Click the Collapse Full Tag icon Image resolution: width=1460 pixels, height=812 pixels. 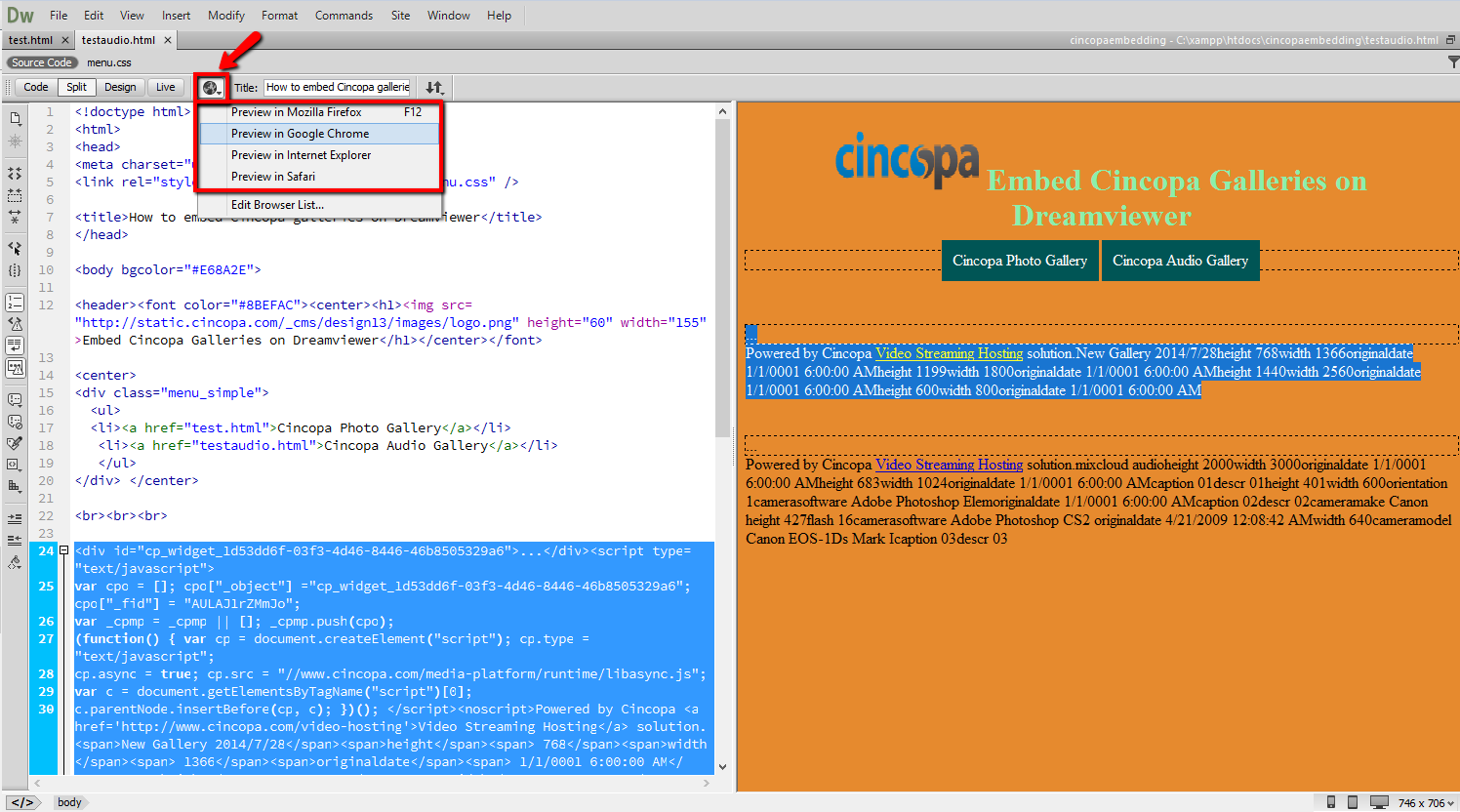coord(16,173)
